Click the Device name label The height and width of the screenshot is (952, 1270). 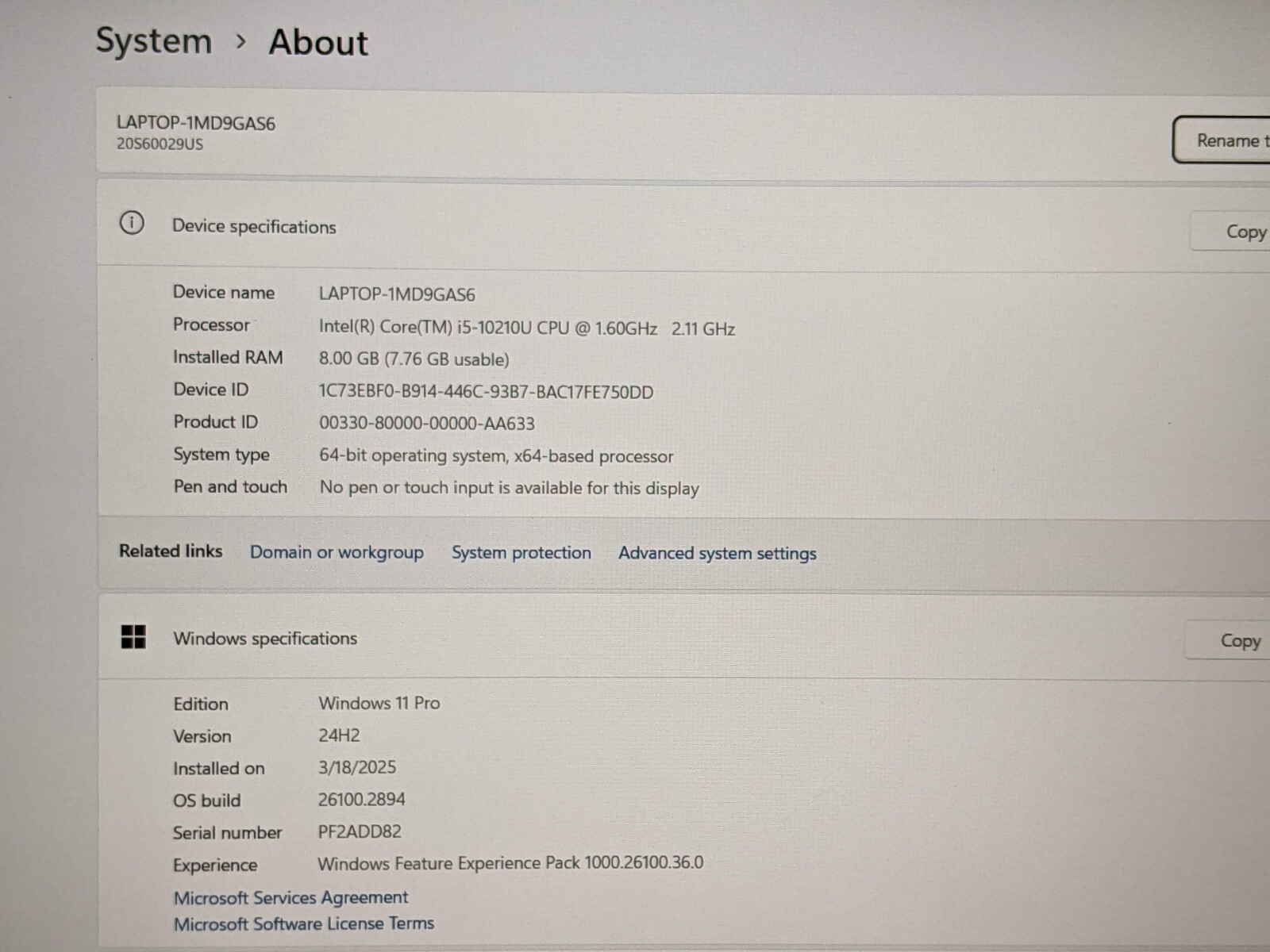224,292
